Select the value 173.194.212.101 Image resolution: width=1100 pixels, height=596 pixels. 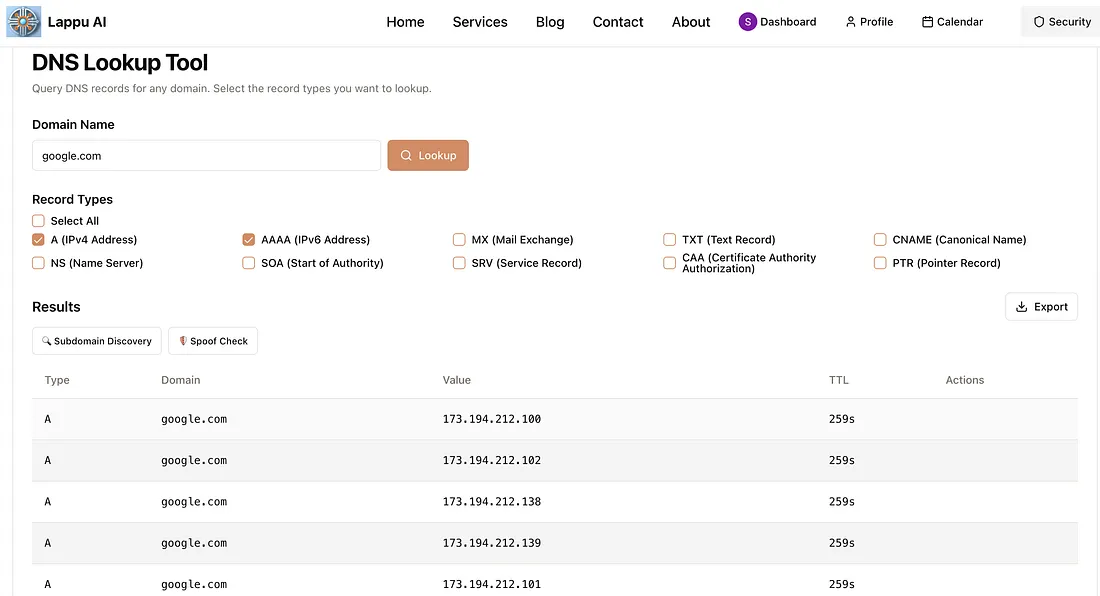[492, 584]
